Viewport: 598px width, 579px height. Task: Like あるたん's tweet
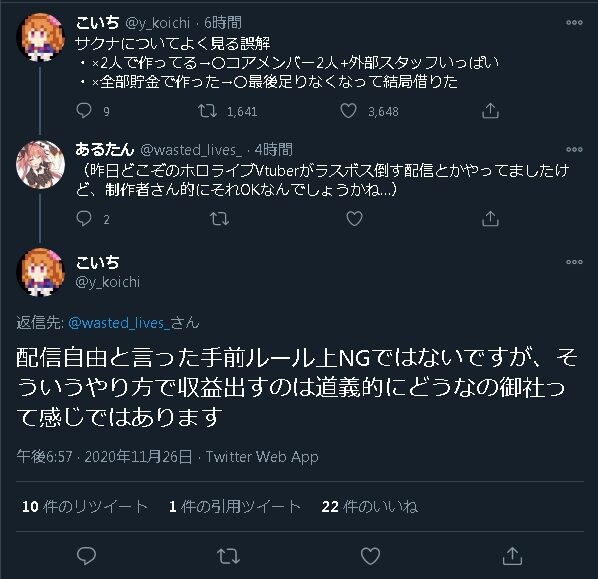[354, 219]
